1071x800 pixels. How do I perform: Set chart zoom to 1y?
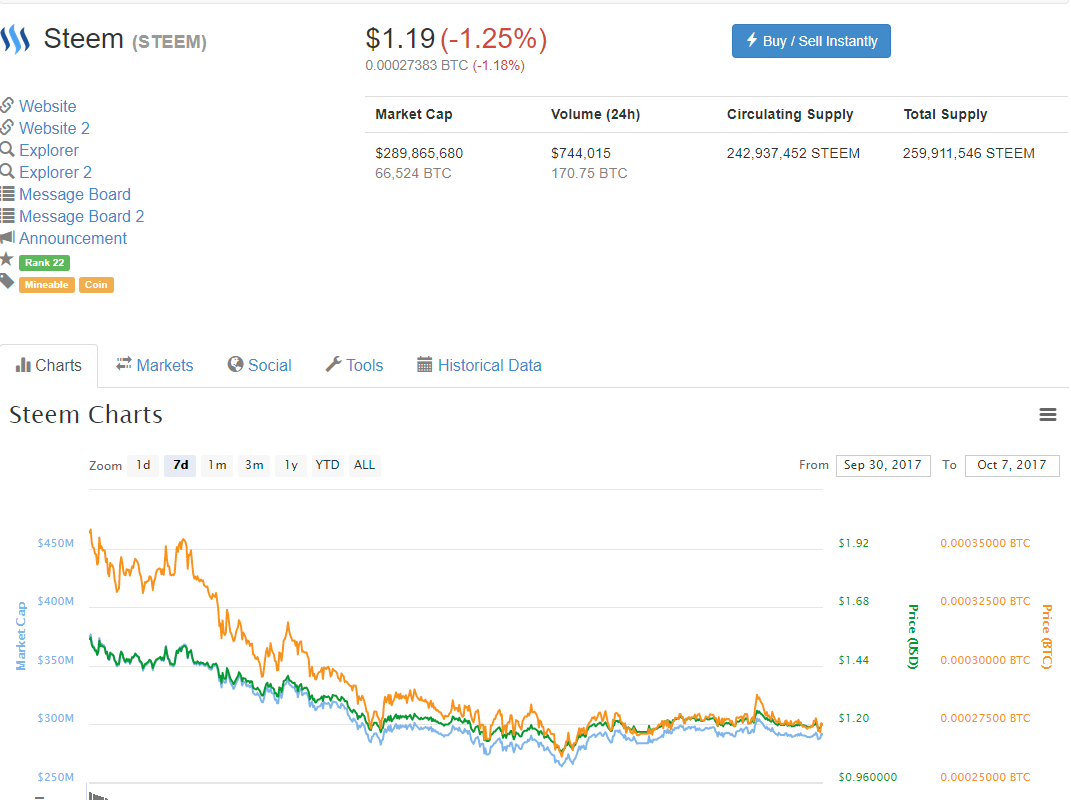point(291,465)
